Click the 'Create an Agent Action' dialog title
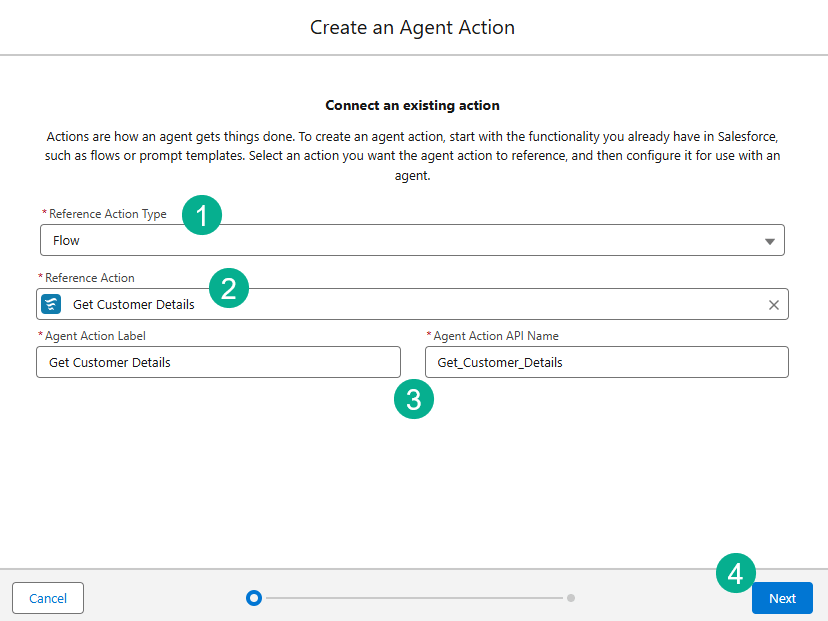The image size is (828, 621). coord(412,27)
